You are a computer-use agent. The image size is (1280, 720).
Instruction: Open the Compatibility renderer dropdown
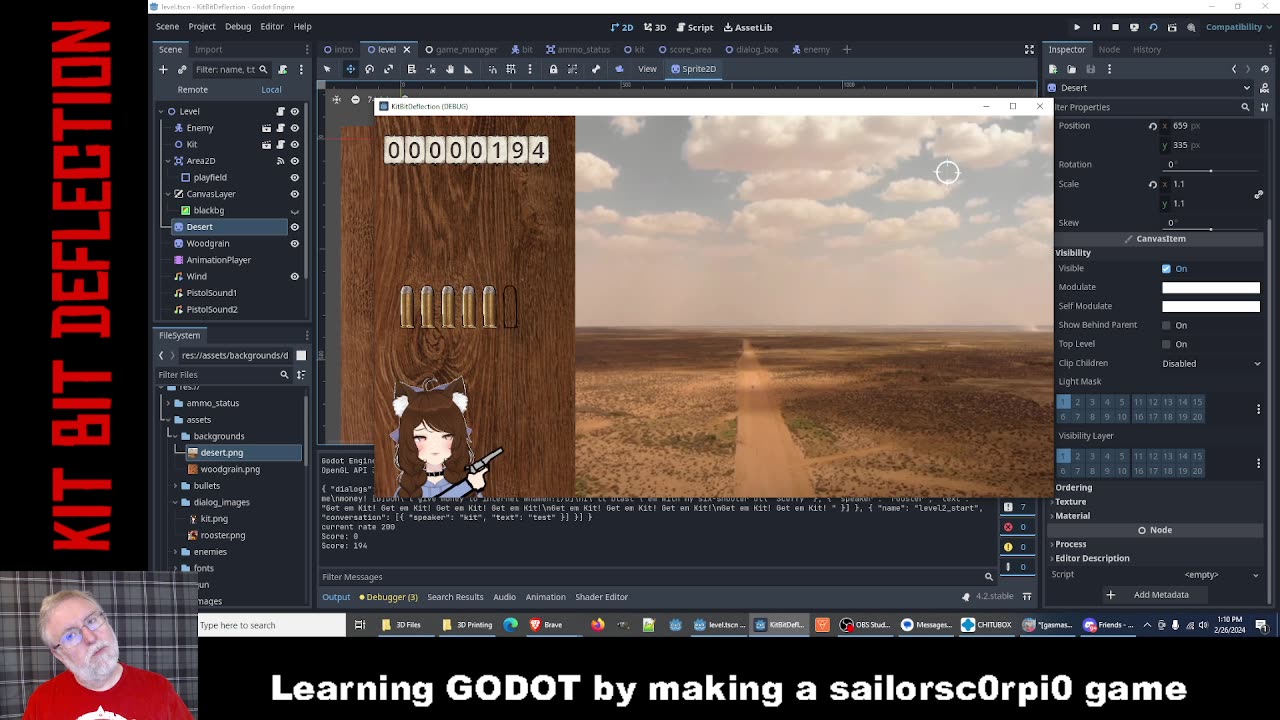[1238, 27]
